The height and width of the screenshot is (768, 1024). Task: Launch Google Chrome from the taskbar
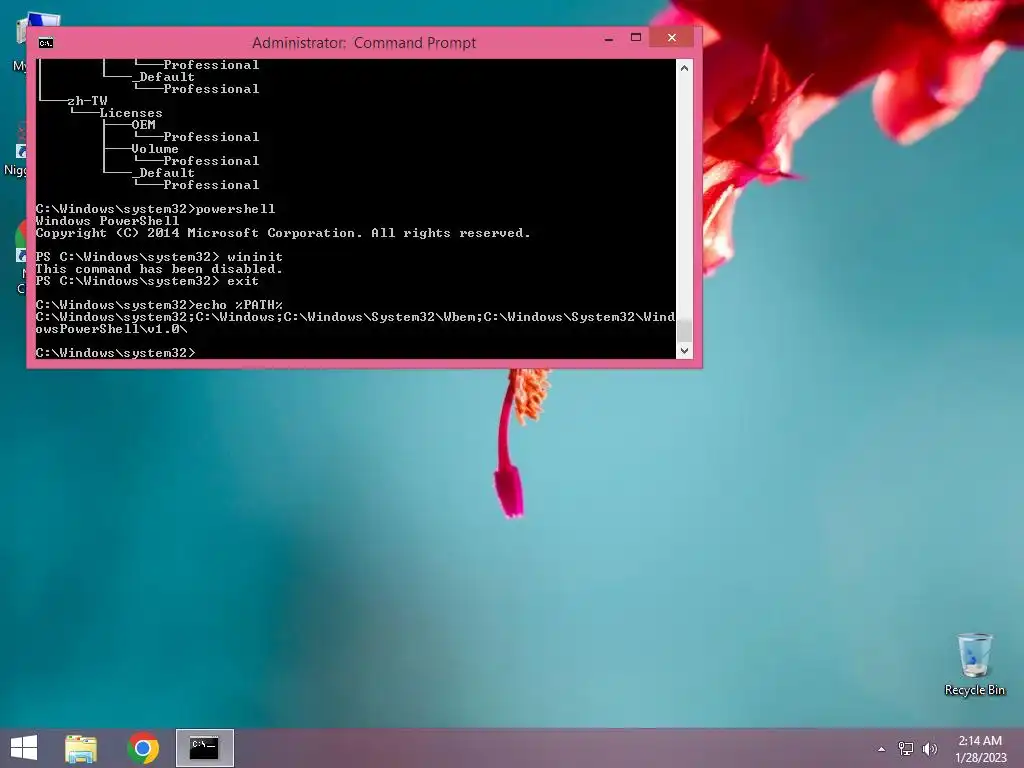pos(143,748)
